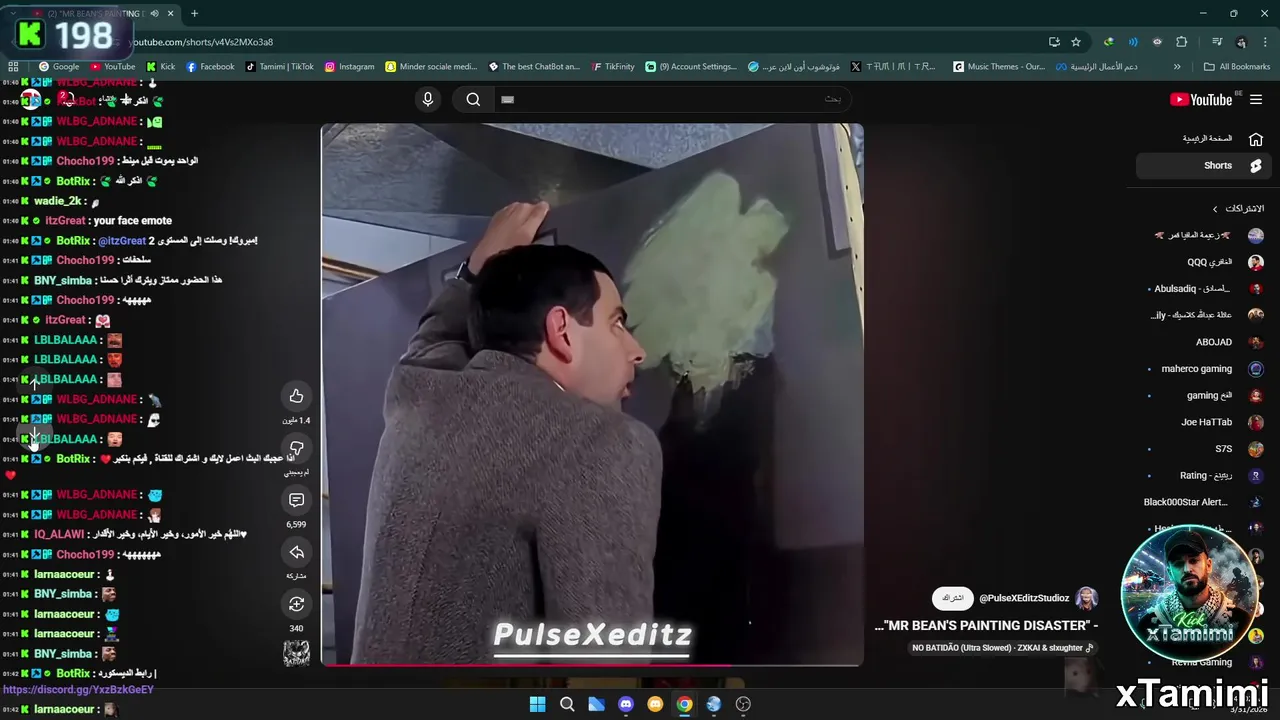Bookmark this page with star icon
This screenshot has width=1280, height=720.
[x=1076, y=42]
